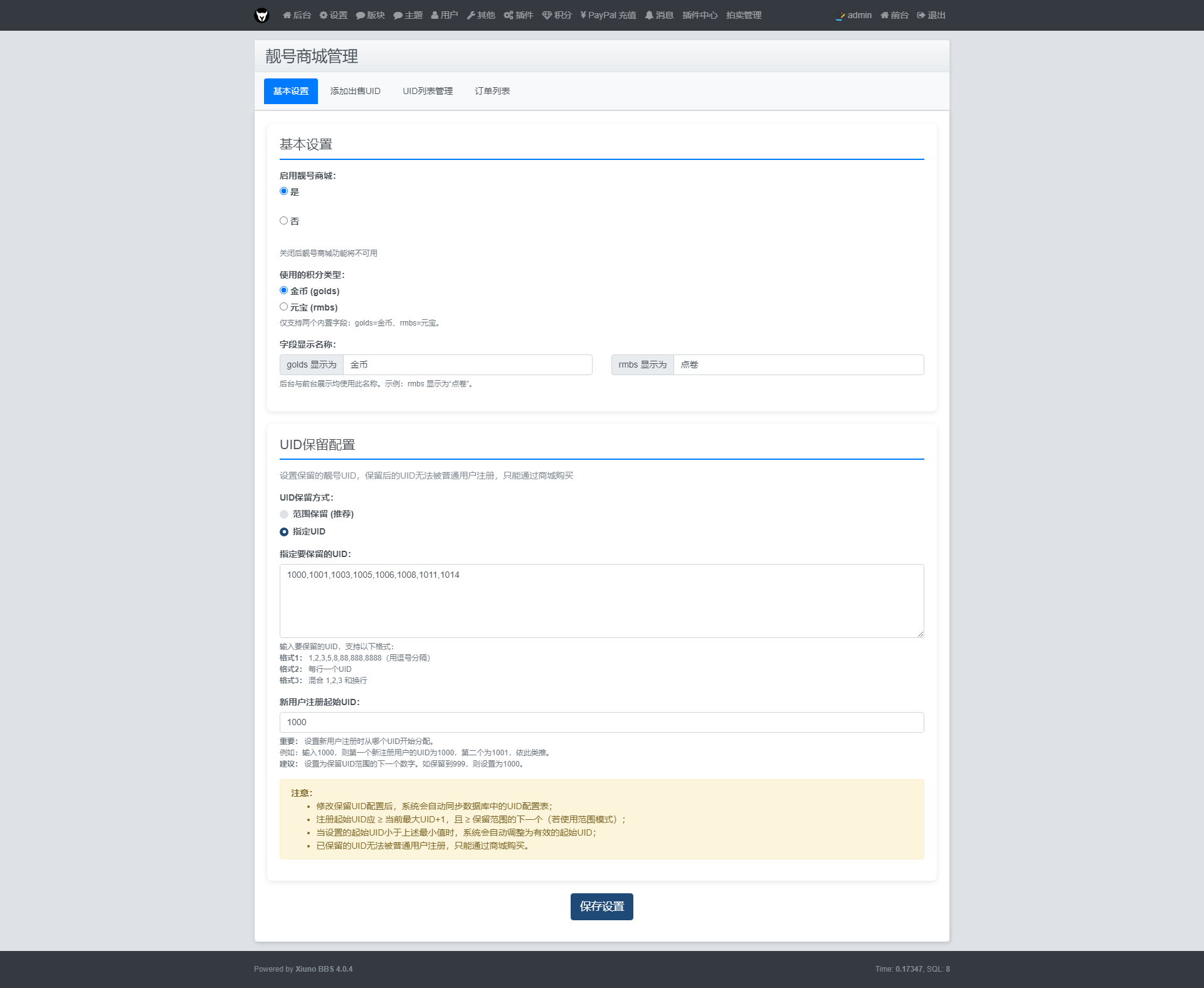
Task: Open the 订单列表 tab
Action: click(x=492, y=91)
